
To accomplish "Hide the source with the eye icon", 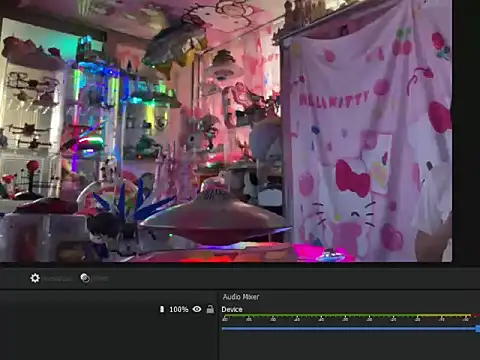I will (x=197, y=309).
